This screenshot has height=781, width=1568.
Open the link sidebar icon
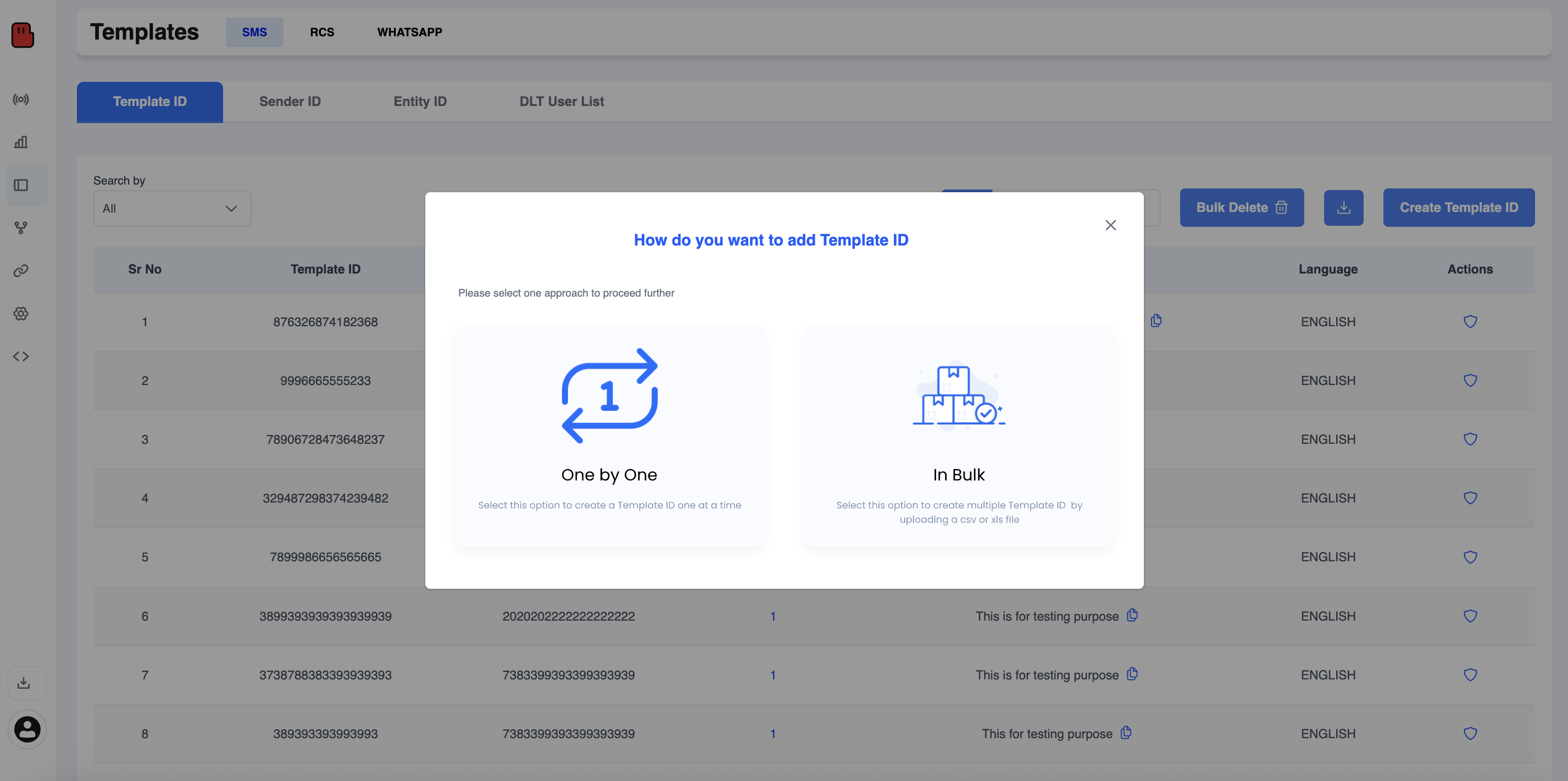21,271
